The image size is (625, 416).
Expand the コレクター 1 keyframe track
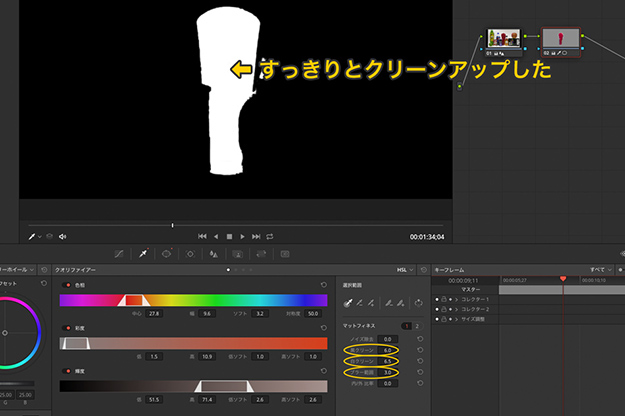455,299
